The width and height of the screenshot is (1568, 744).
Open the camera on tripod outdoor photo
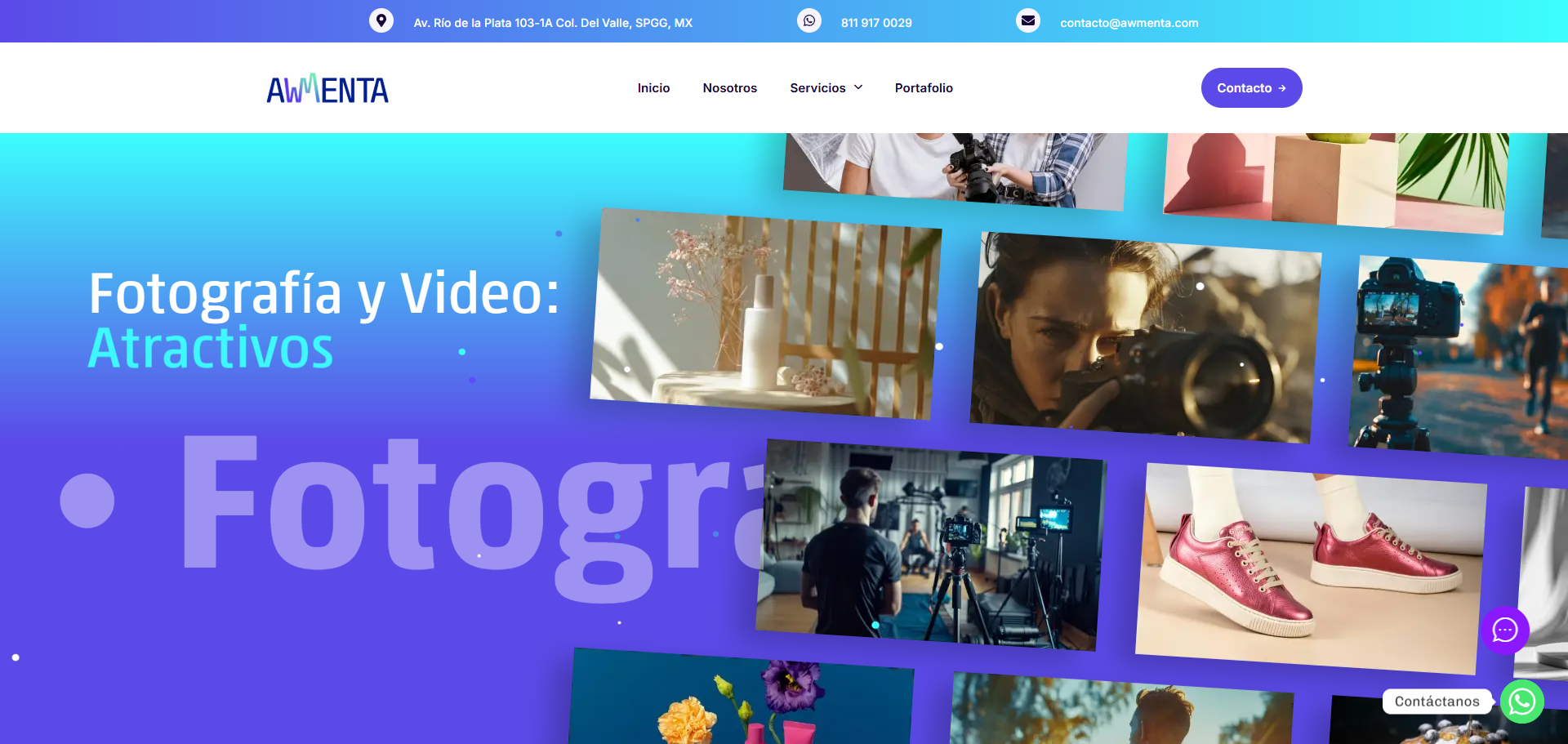1459,358
